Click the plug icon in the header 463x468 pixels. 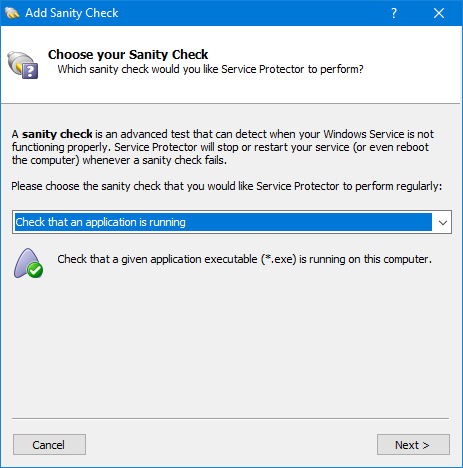click(22, 65)
